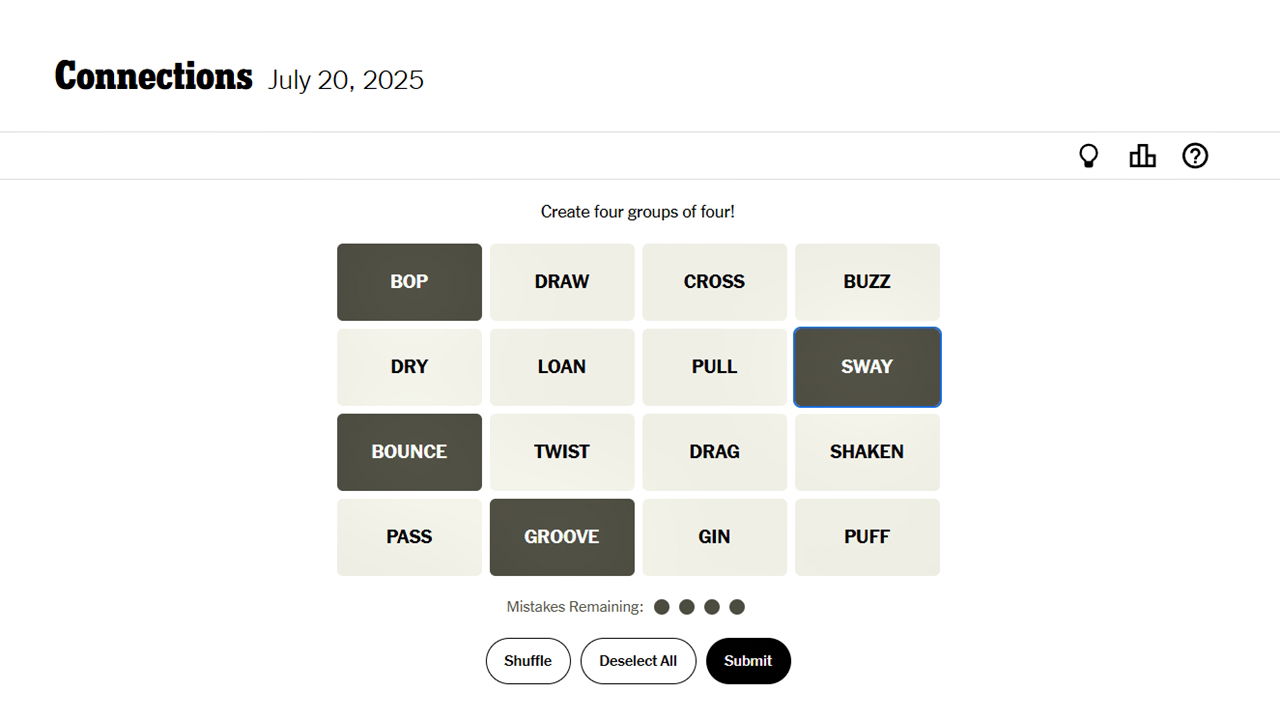Open the statistics bar chart icon

click(x=1142, y=156)
